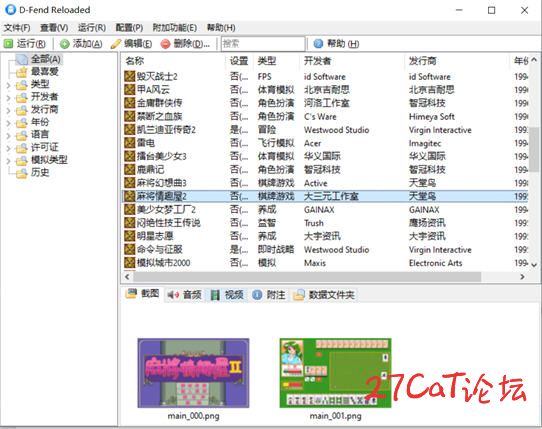Open the 文件(F) menu
542x429 pixels.
click(x=17, y=28)
